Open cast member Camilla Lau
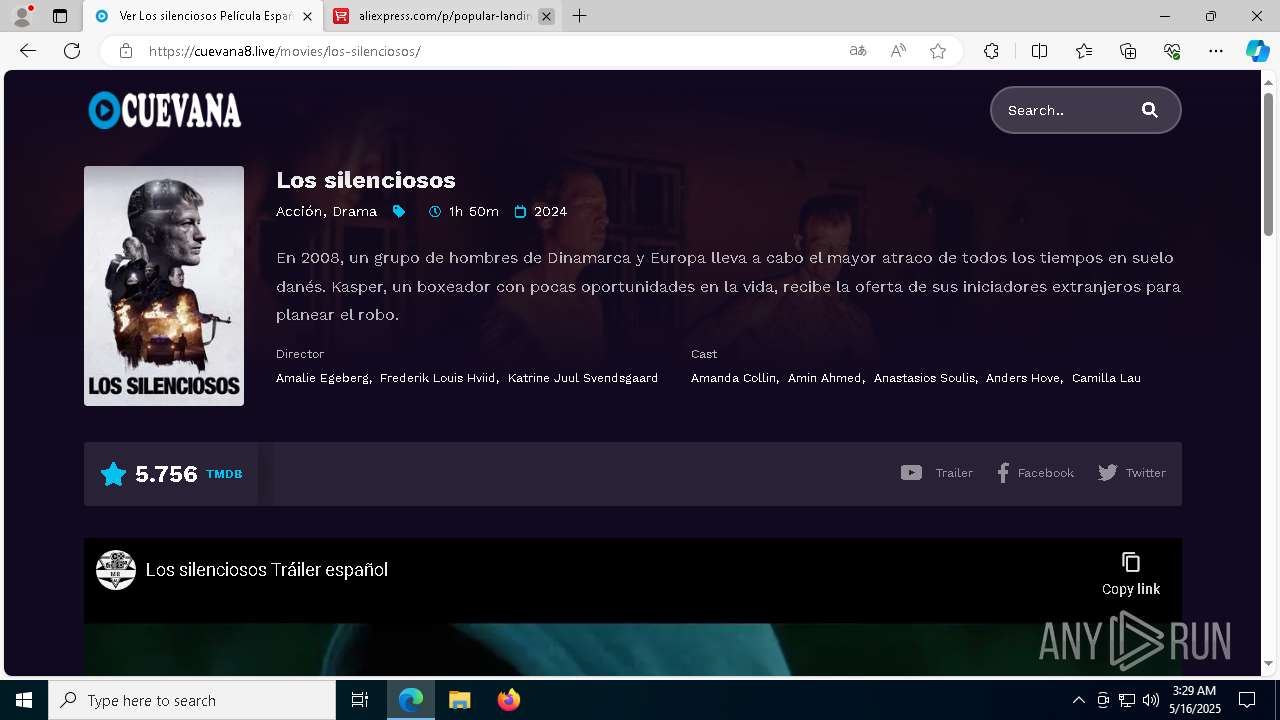1280x720 pixels. 1106,378
